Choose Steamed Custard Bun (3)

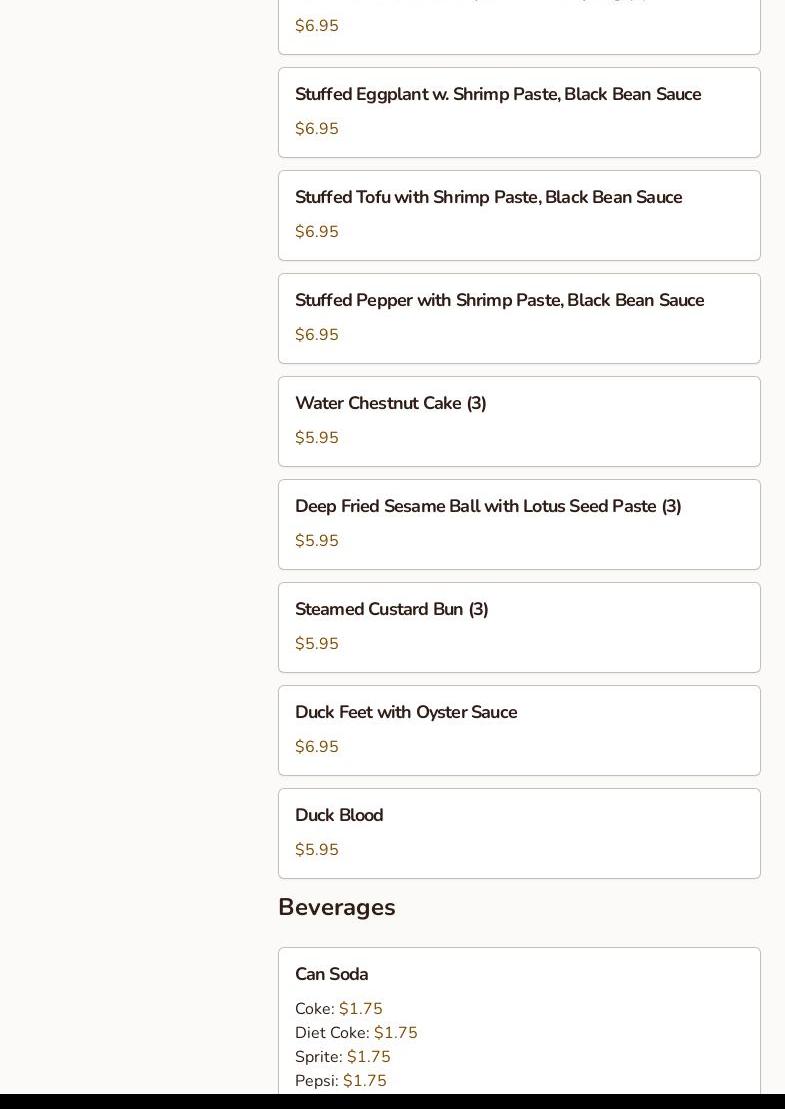coord(519,627)
